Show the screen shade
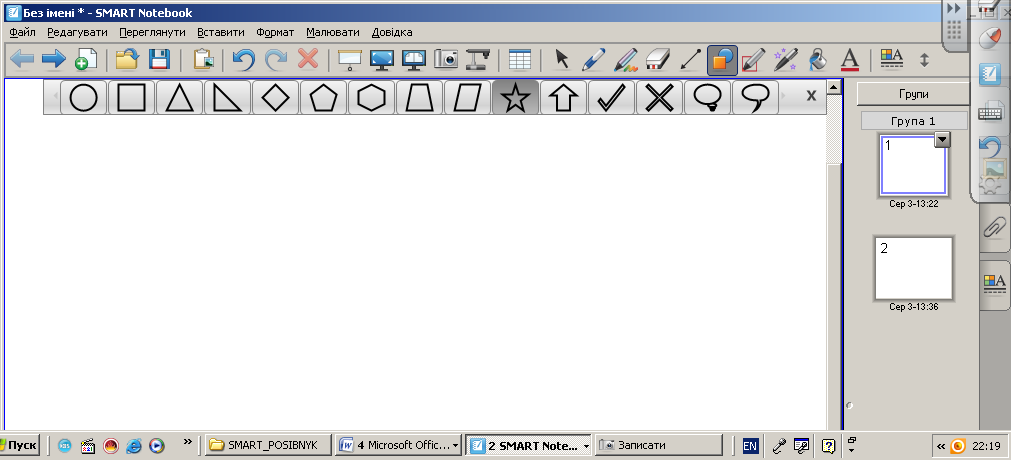Viewport: 1011px width, 460px height. pos(350,60)
